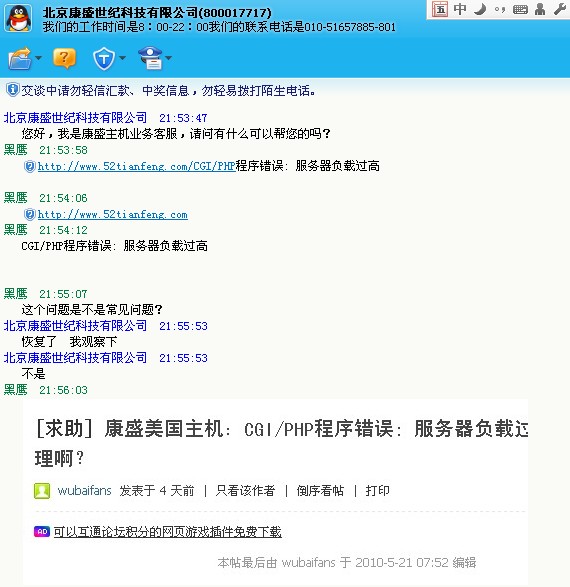Click the IME user account icon
Screen dimensions: 570x587
click(x=540, y=9)
